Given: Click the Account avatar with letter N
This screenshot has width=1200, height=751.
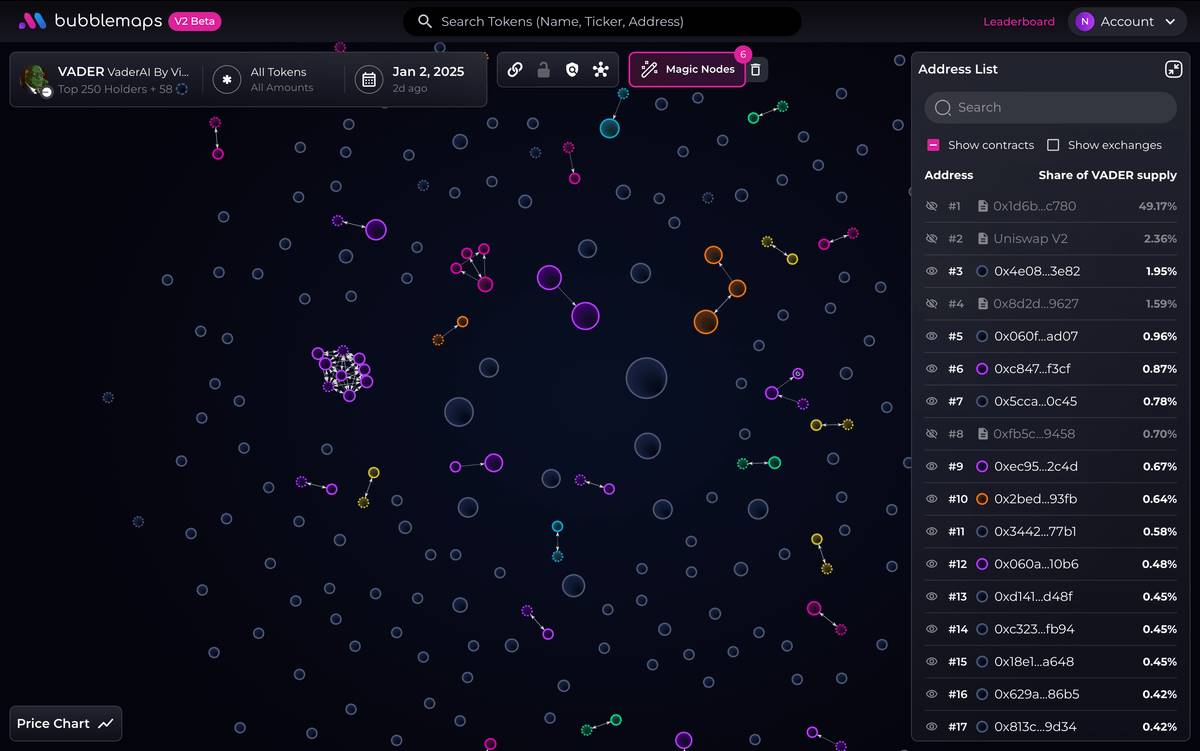Looking at the screenshot, I should click(1085, 21).
